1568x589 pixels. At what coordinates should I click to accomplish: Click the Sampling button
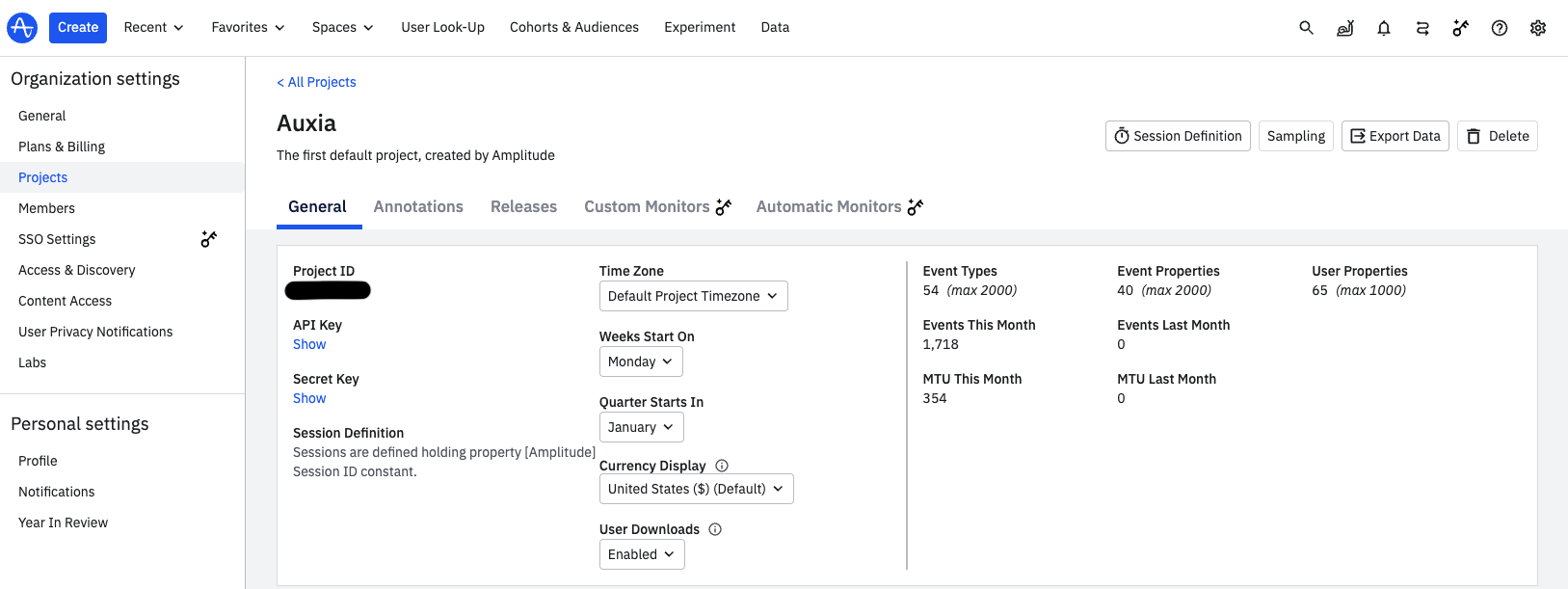pos(1296,136)
